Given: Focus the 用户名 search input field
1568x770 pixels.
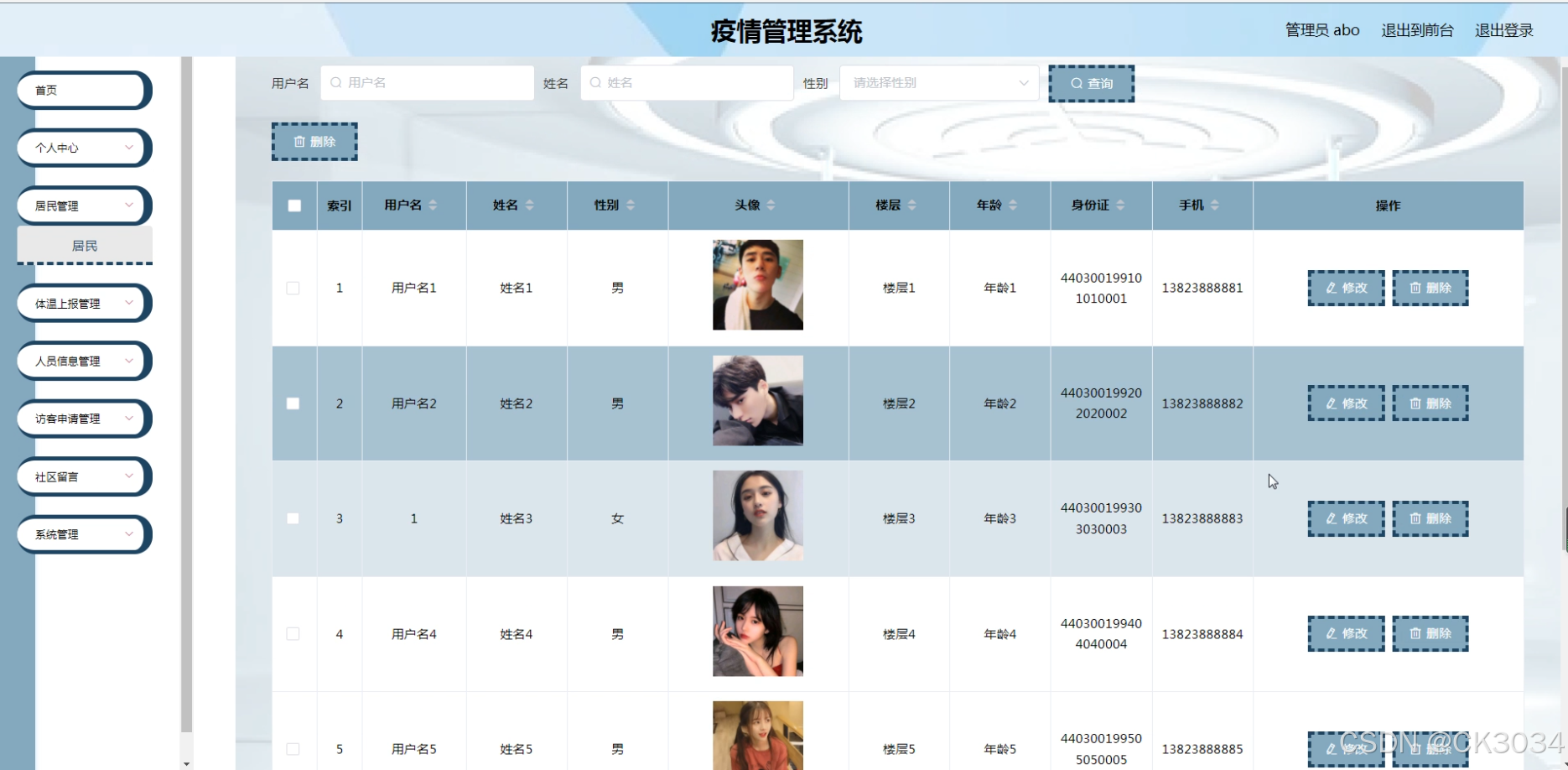Looking at the screenshot, I should tap(428, 83).
